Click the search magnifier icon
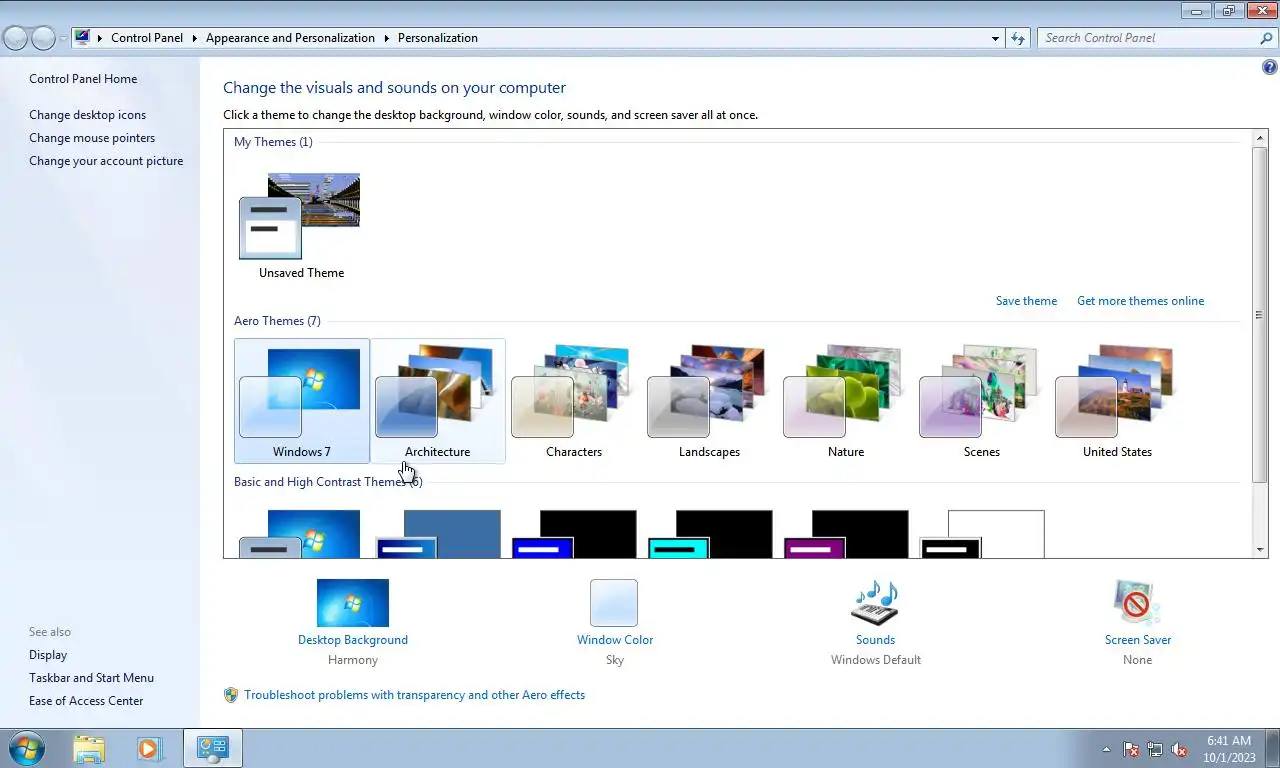Image resolution: width=1280 pixels, height=768 pixels. point(1266,38)
